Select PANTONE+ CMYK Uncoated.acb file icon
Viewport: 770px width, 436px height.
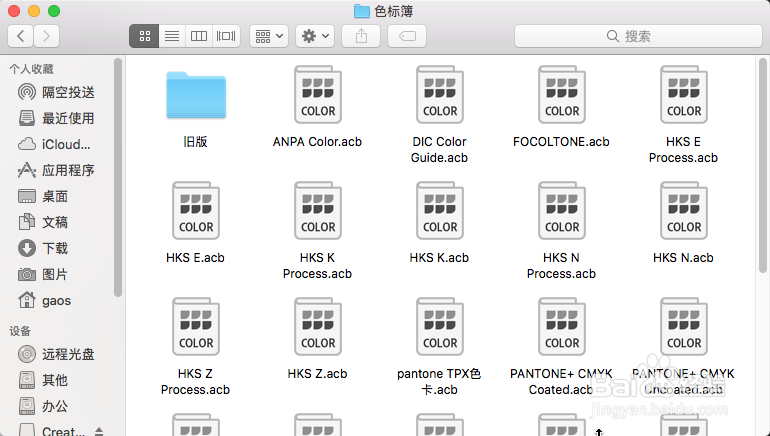[684, 327]
